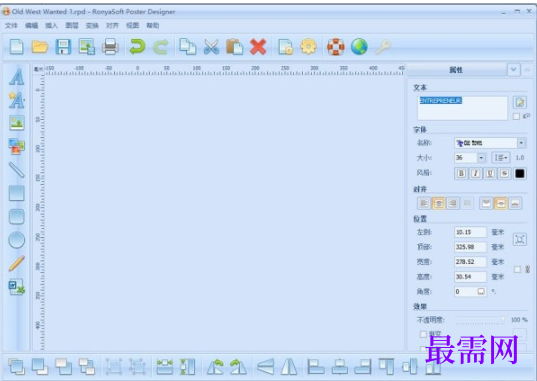This screenshot has height=381, width=537.
Task: Align text to top vertically
Action: 486,204
